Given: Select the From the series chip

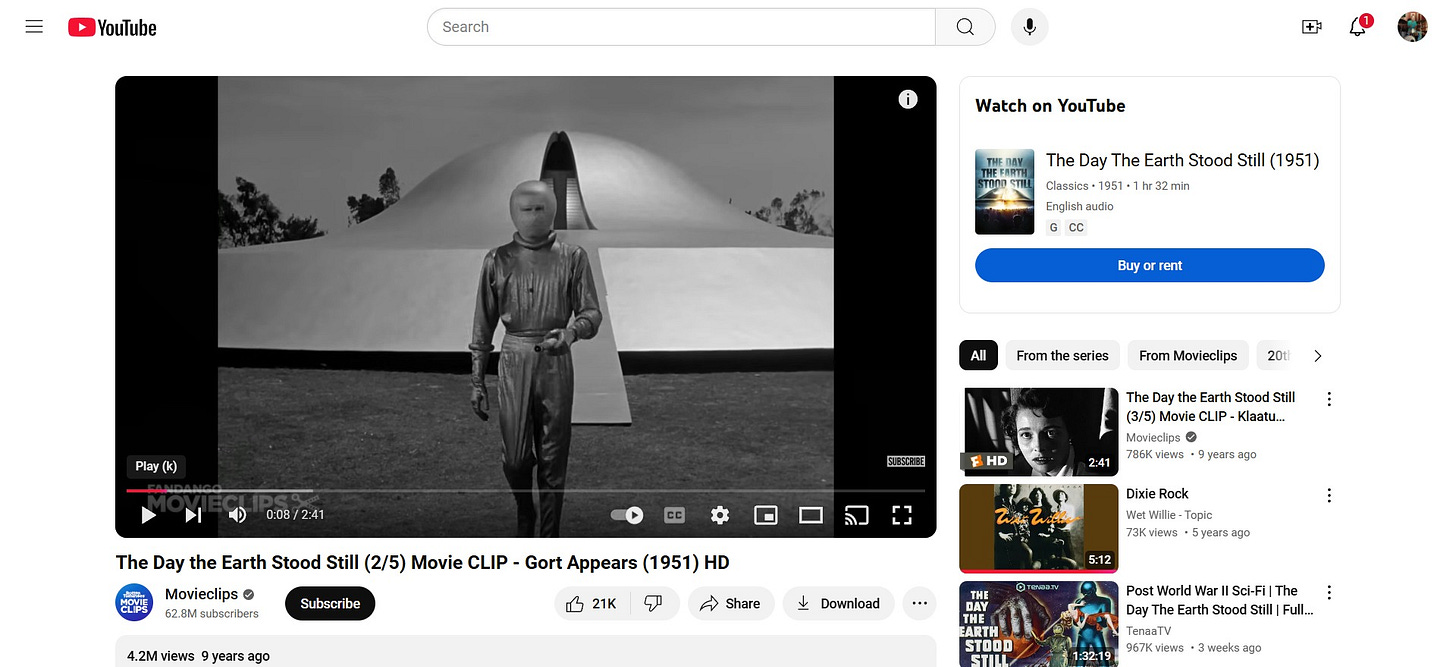Looking at the screenshot, I should 1062,355.
